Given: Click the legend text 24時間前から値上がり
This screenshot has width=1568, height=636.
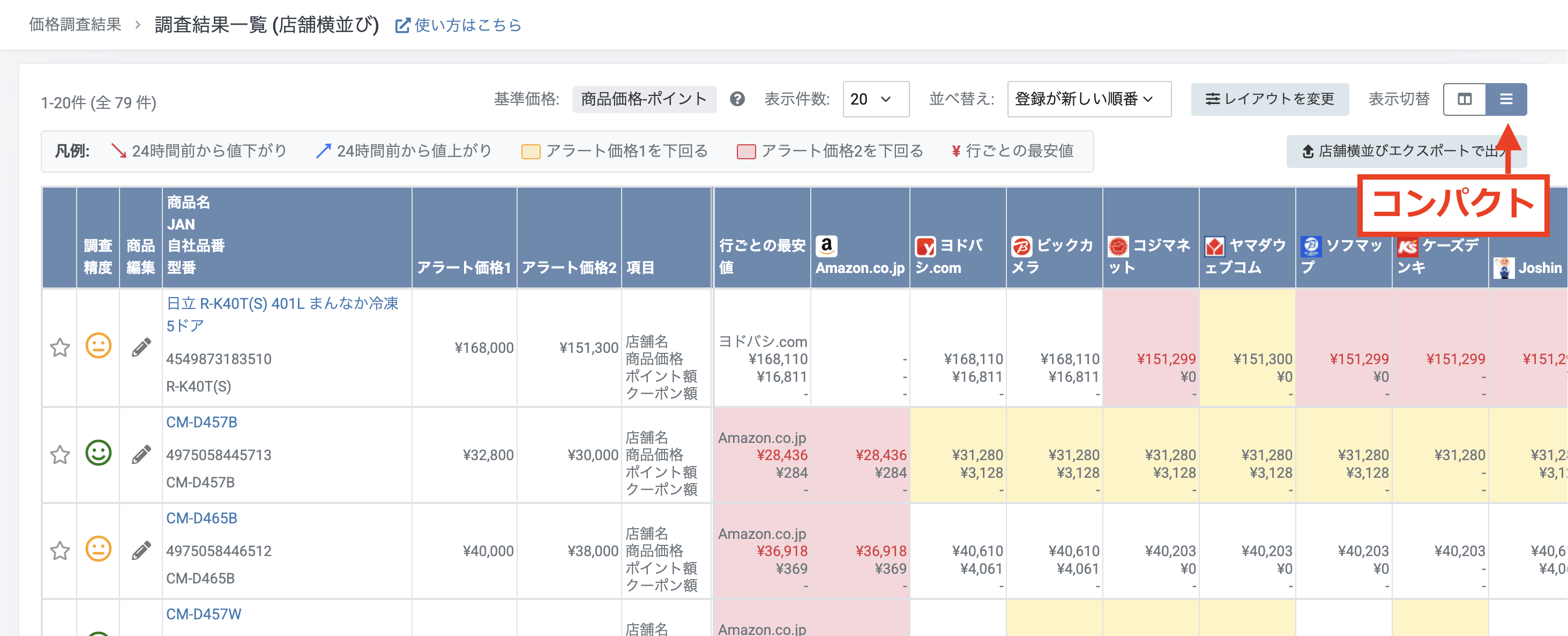Looking at the screenshot, I should click(x=414, y=151).
